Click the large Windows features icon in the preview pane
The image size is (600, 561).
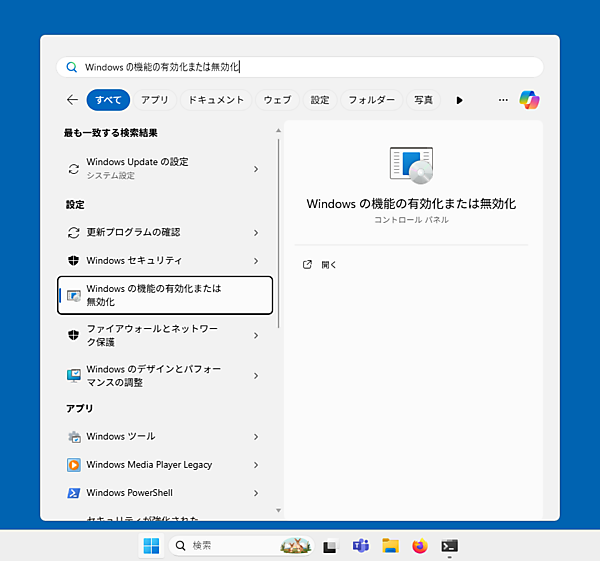(411, 165)
